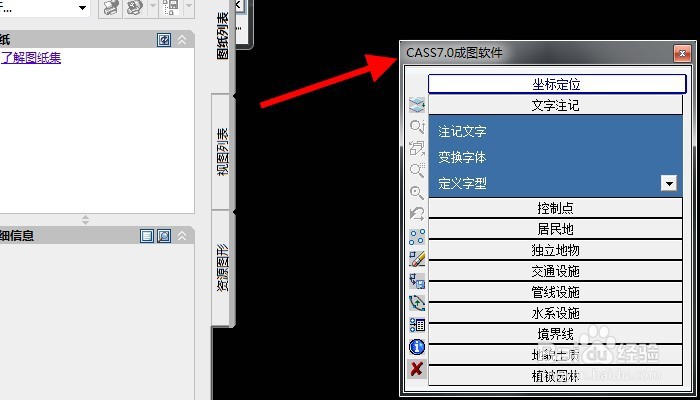Switch to the 视图列表 tab
Viewport: 700px width, 400px height.
click(x=222, y=151)
